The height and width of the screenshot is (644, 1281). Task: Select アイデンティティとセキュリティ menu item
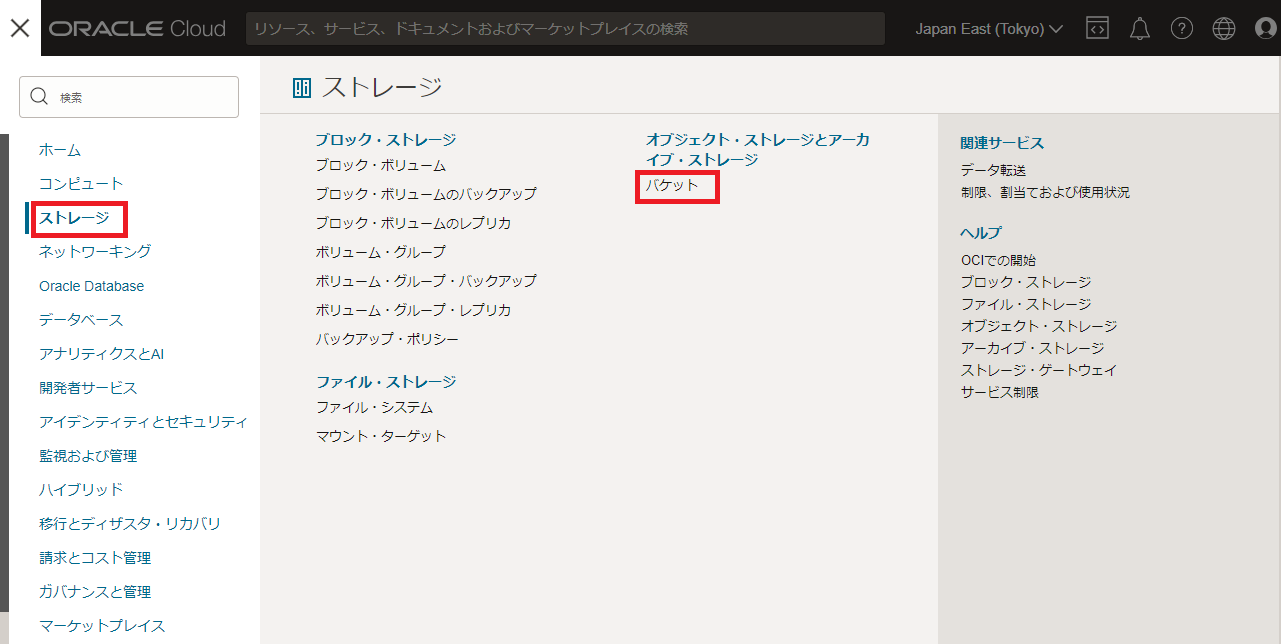(143, 422)
